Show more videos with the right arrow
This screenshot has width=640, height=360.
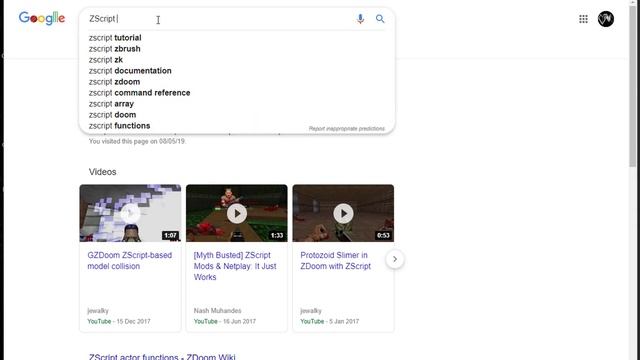[395, 259]
